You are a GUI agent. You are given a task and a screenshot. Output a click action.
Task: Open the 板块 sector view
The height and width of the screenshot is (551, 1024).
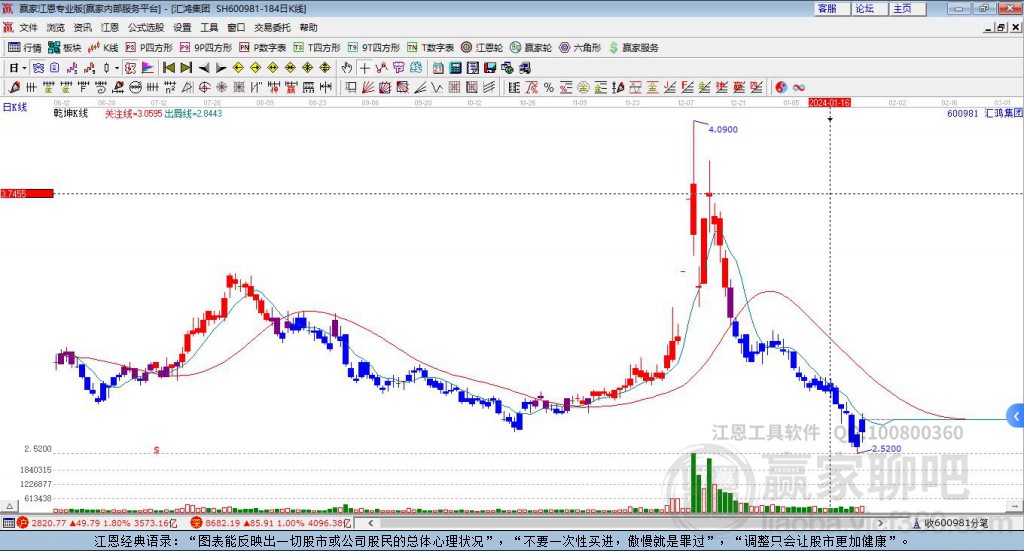65,48
